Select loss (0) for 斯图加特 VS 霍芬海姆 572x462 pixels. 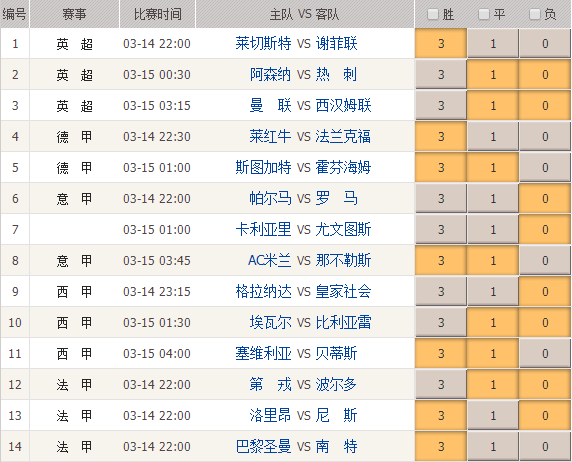[x=545, y=168]
